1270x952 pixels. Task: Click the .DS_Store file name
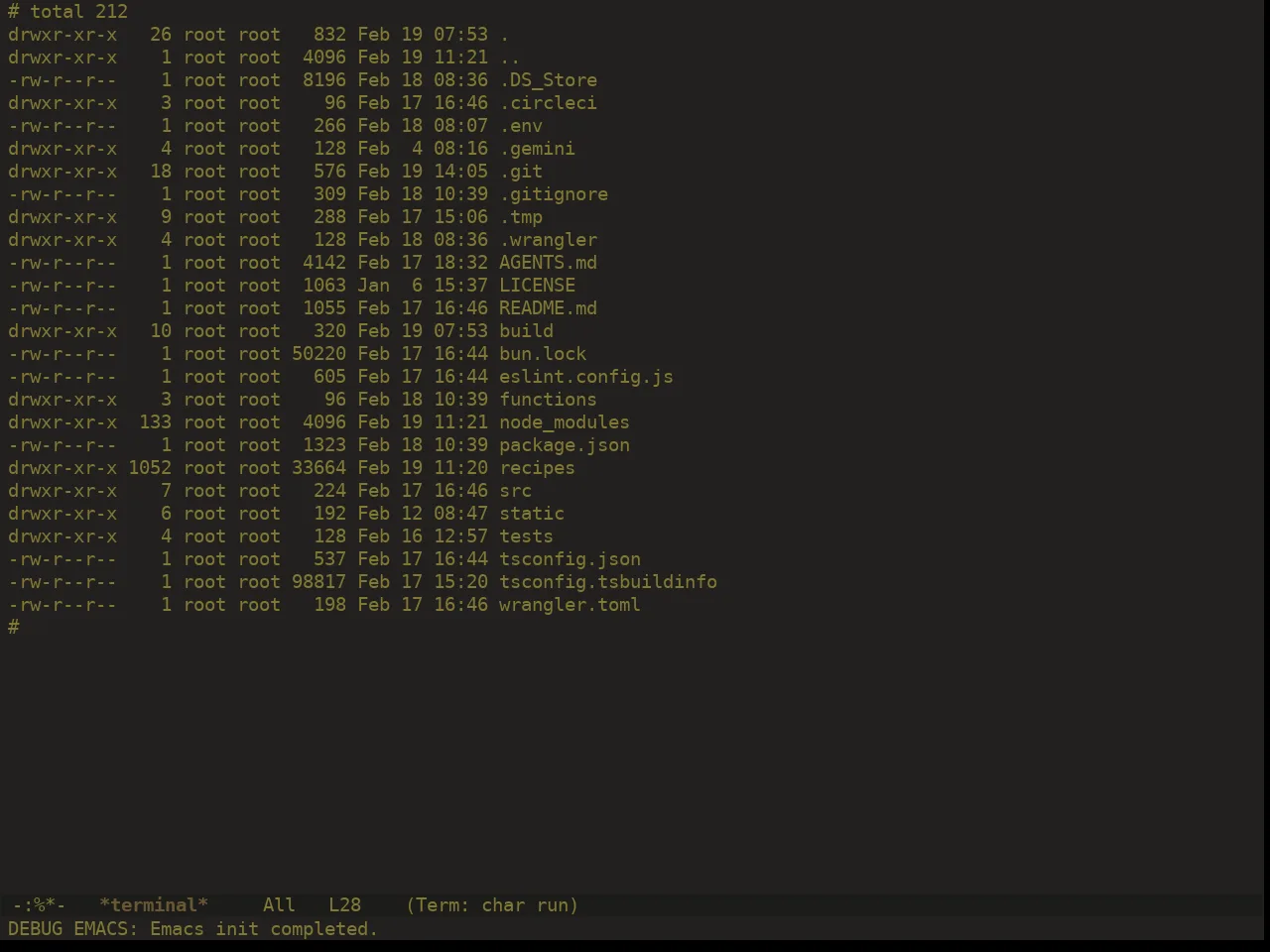pyautogui.click(x=548, y=80)
